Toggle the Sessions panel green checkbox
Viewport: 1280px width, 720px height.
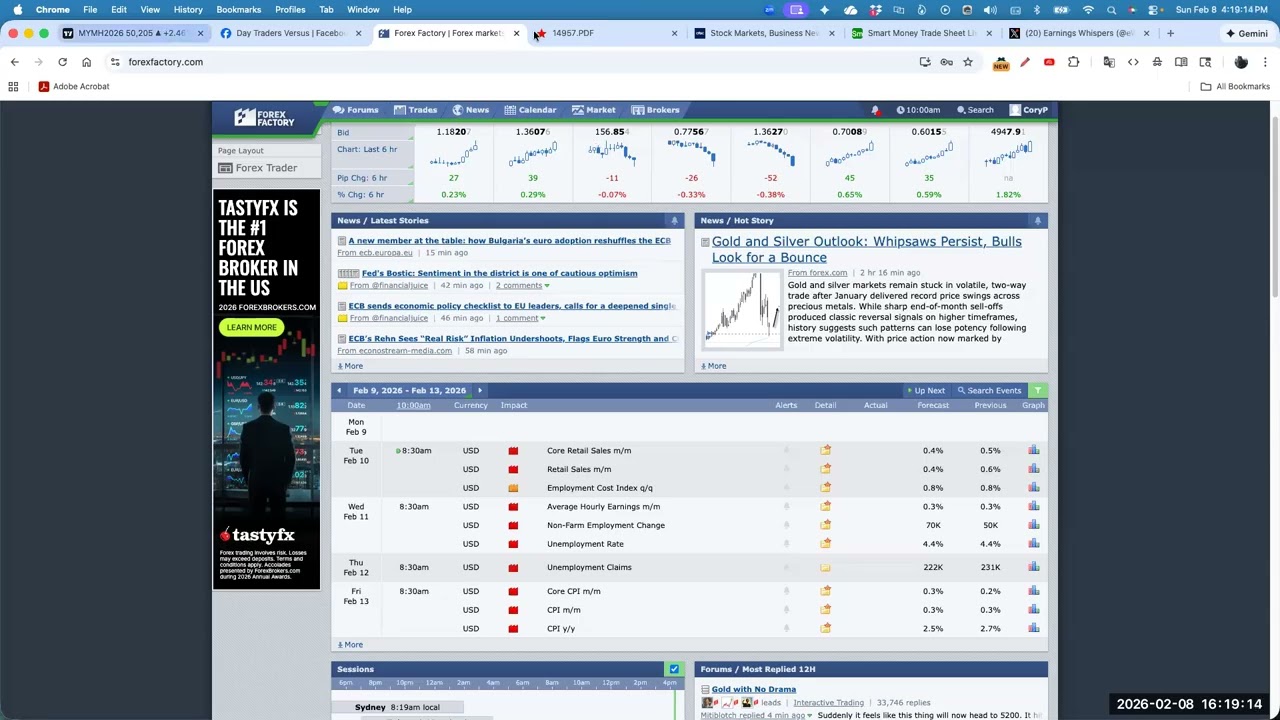(x=674, y=669)
